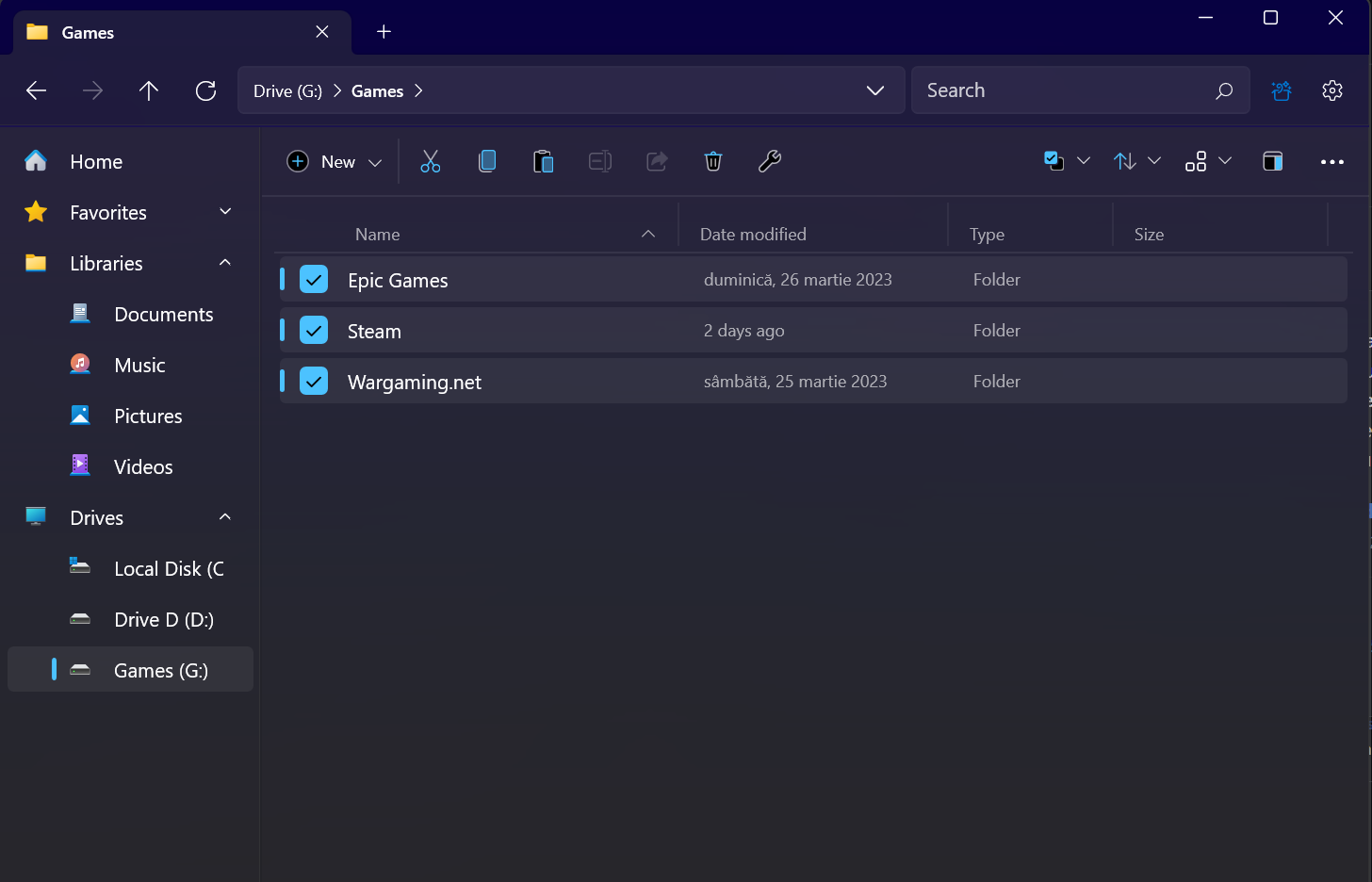
Task: Refresh the current folder
Action: click(205, 90)
